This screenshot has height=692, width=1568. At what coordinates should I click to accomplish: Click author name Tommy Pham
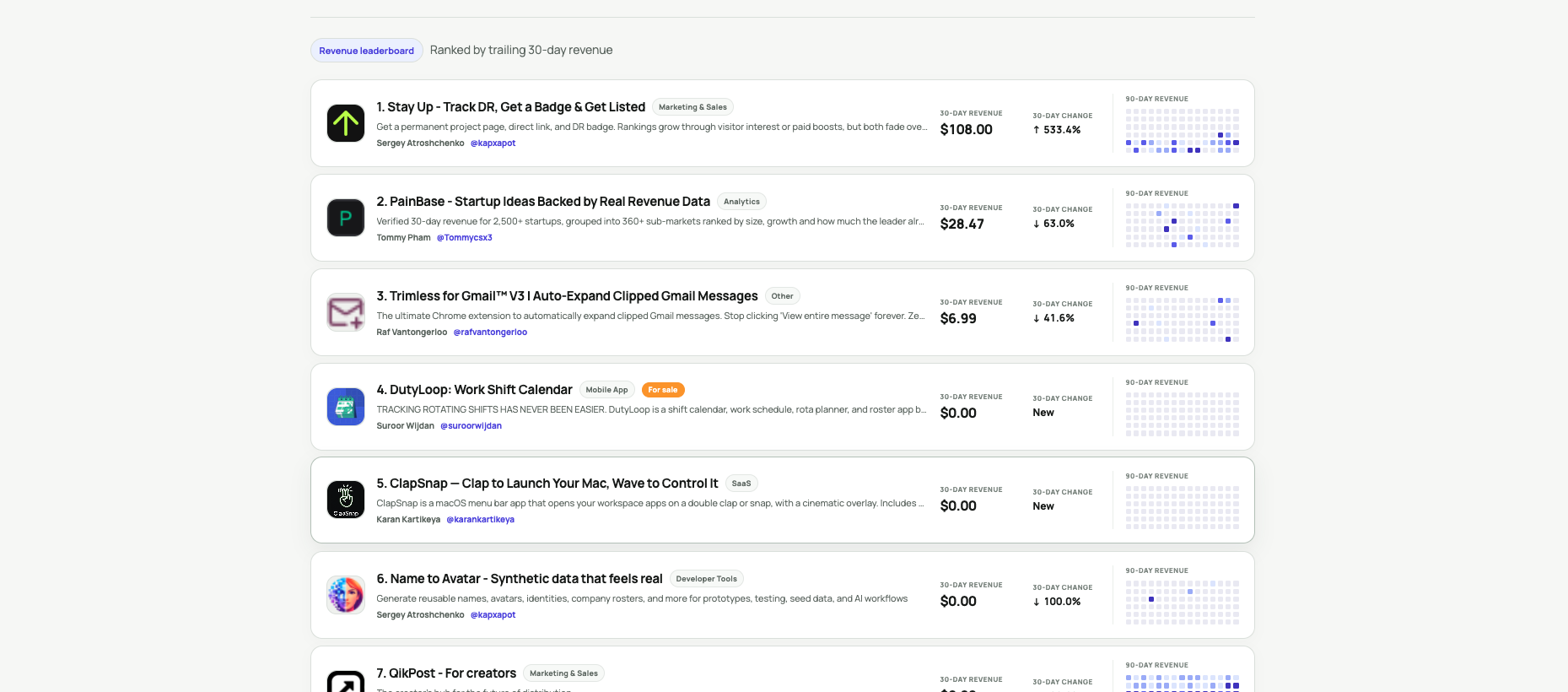click(403, 238)
